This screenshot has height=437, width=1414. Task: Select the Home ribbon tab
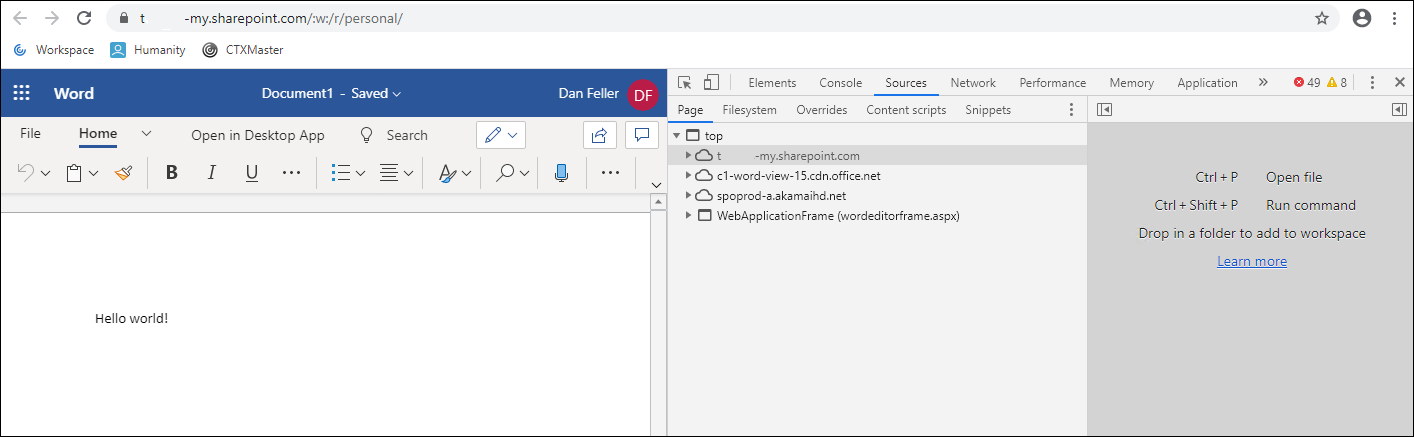point(98,133)
